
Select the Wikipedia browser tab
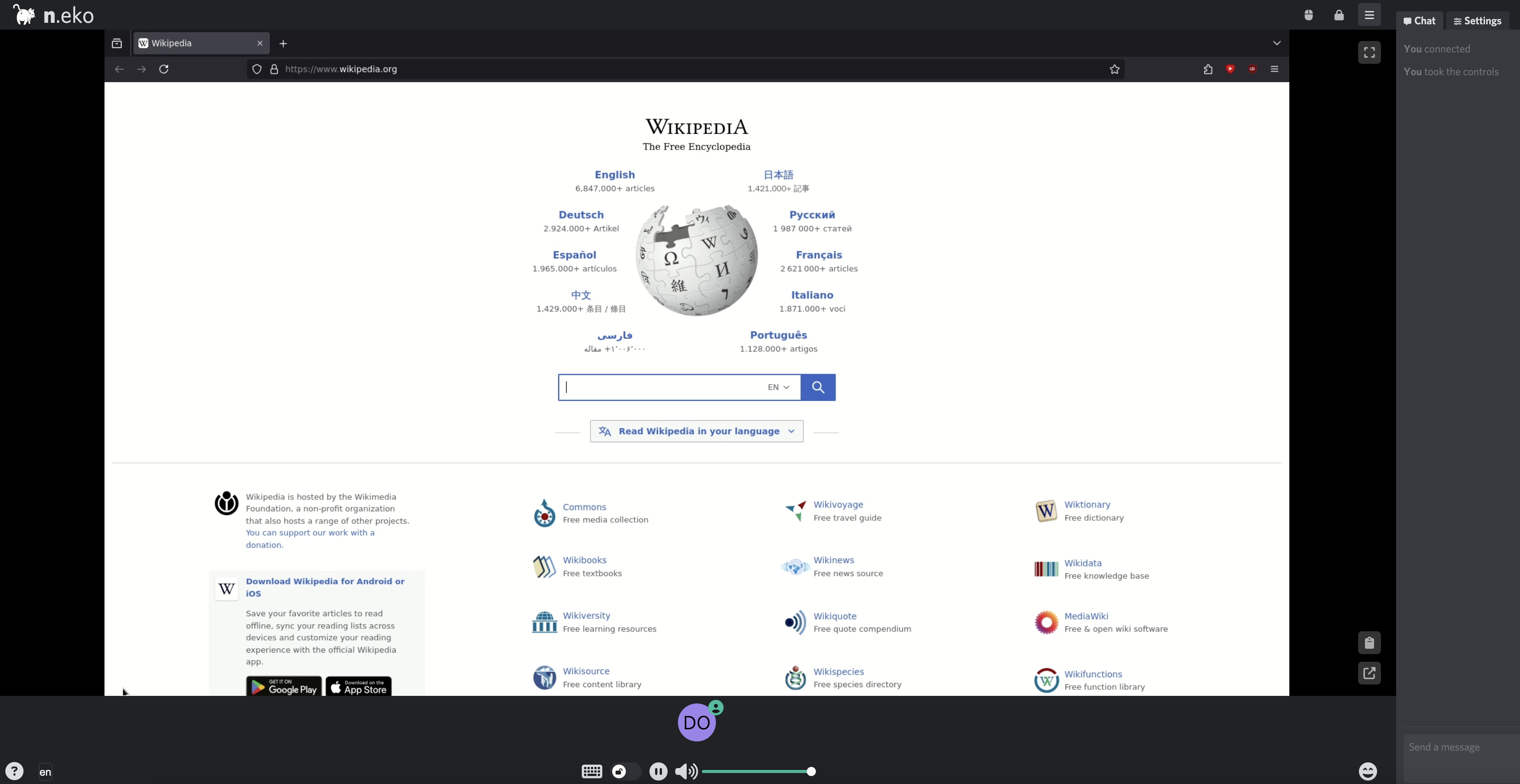[x=201, y=43]
